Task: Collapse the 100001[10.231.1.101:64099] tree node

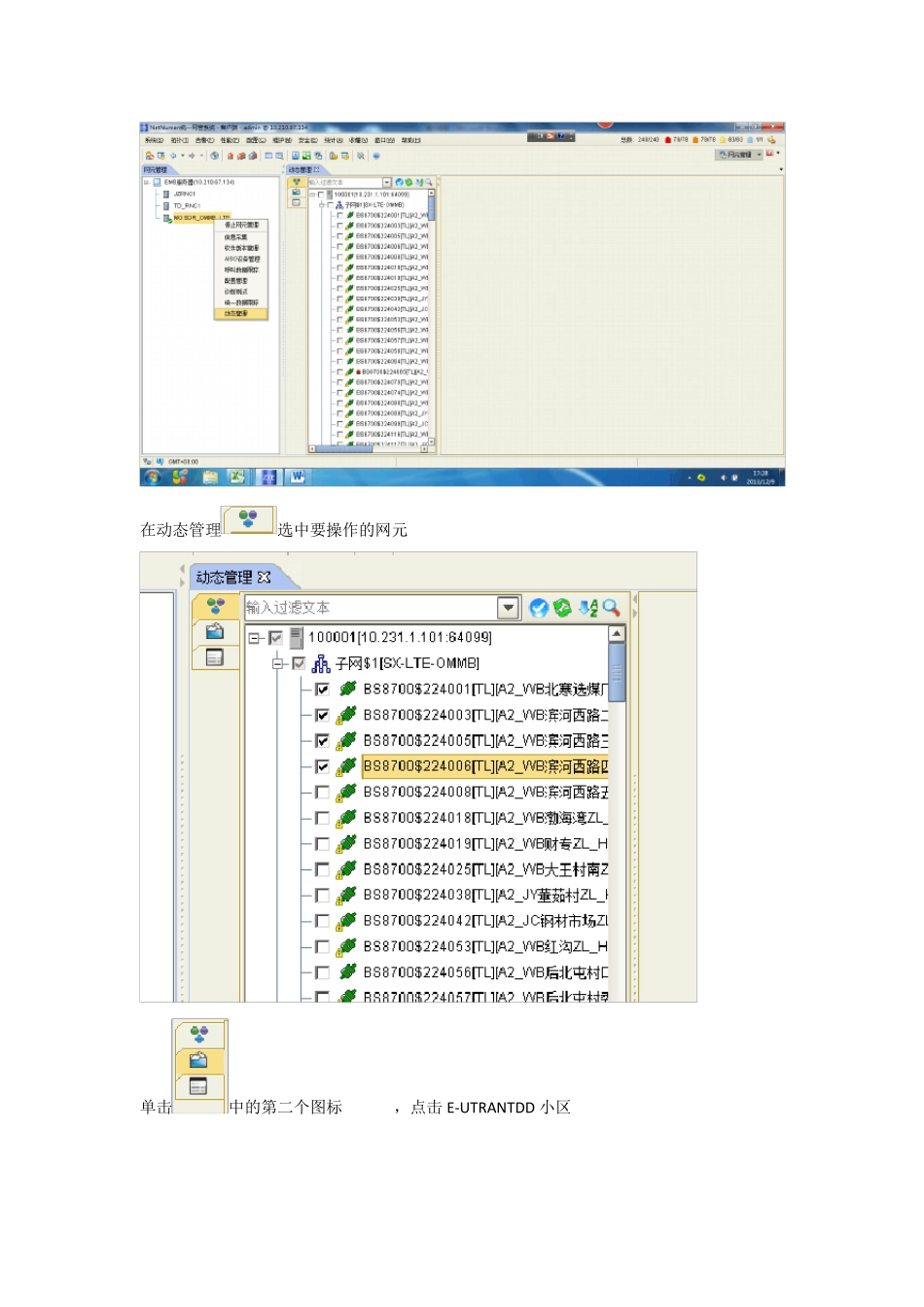Action: pyautogui.click(x=254, y=638)
